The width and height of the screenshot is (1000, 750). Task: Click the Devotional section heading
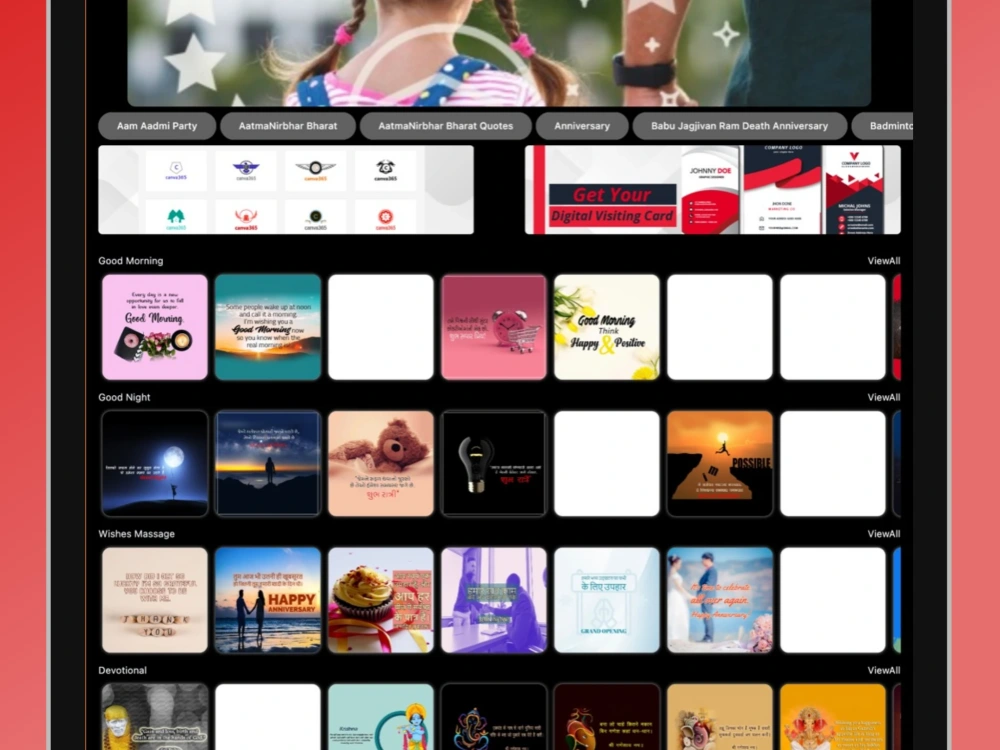(x=122, y=670)
